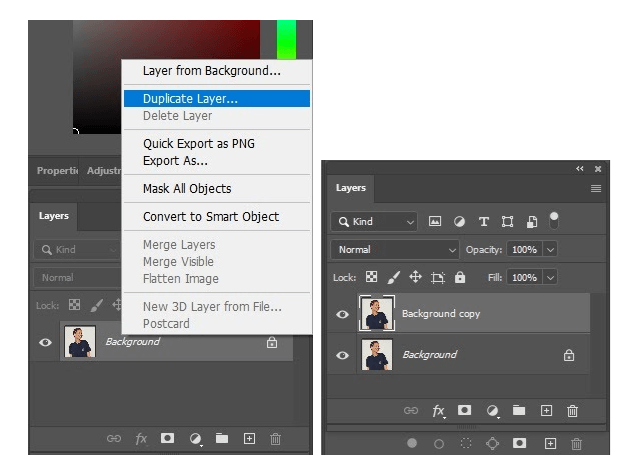Select Layers tab in left panel
Image resolution: width=634 pixels, height=465 pixels.
pos(54,216)
